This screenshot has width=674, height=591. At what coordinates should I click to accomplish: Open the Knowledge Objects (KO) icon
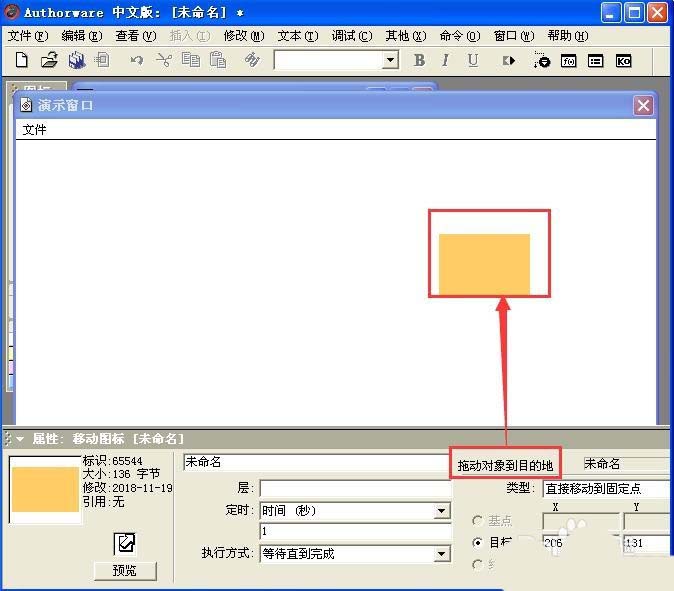coord(623,61)
